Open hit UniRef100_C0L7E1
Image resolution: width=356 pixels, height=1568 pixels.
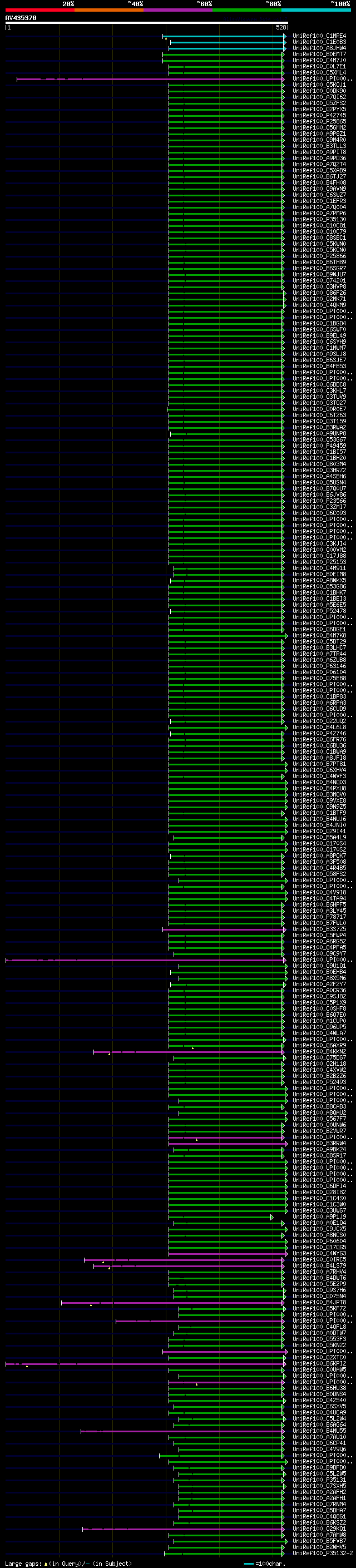click(319, 66)
